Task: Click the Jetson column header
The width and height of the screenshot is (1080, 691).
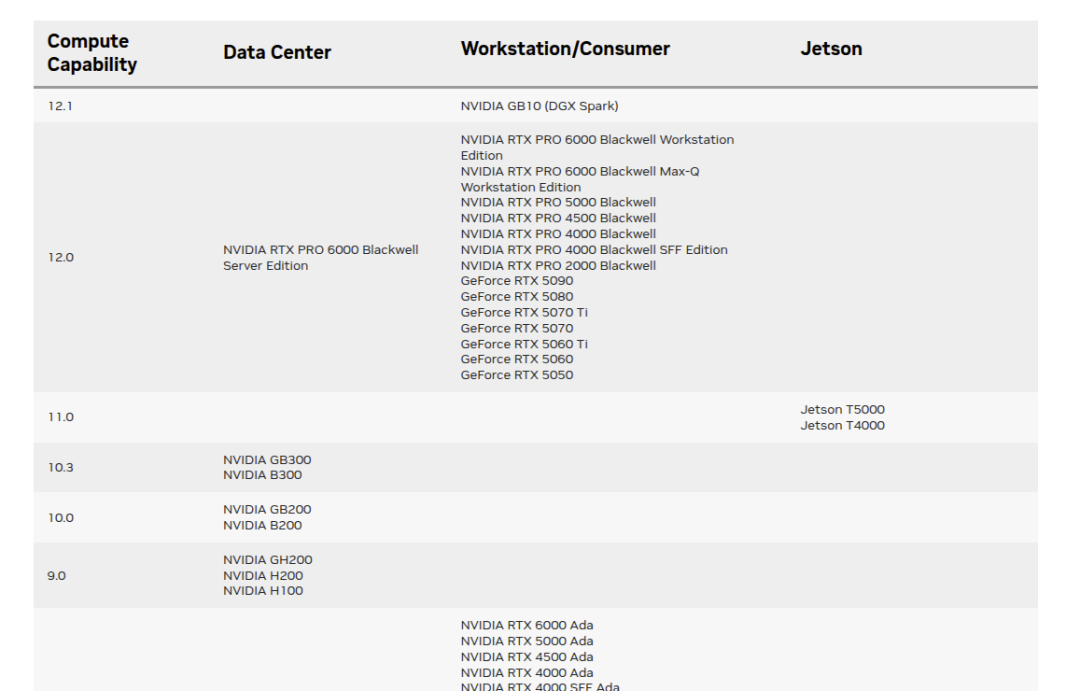Action: point(831,49)
